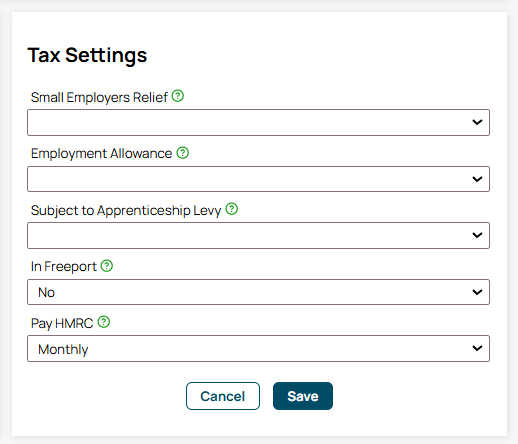Open the Subject to Apprenticeship Levy dropdown
Screen dimensions: 518x444
point(258,235)
